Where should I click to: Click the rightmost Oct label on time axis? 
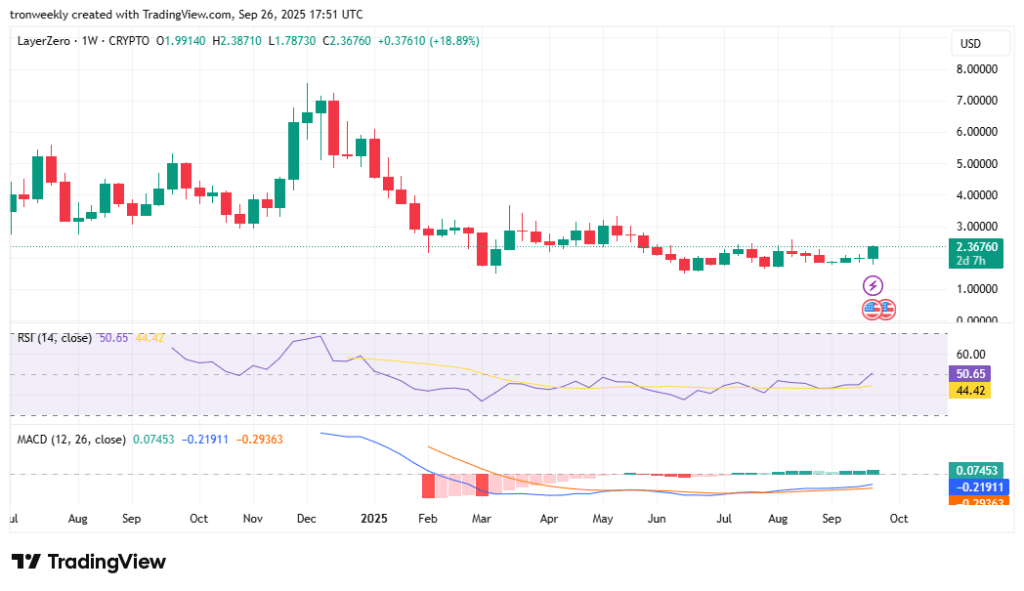(899, 519)
